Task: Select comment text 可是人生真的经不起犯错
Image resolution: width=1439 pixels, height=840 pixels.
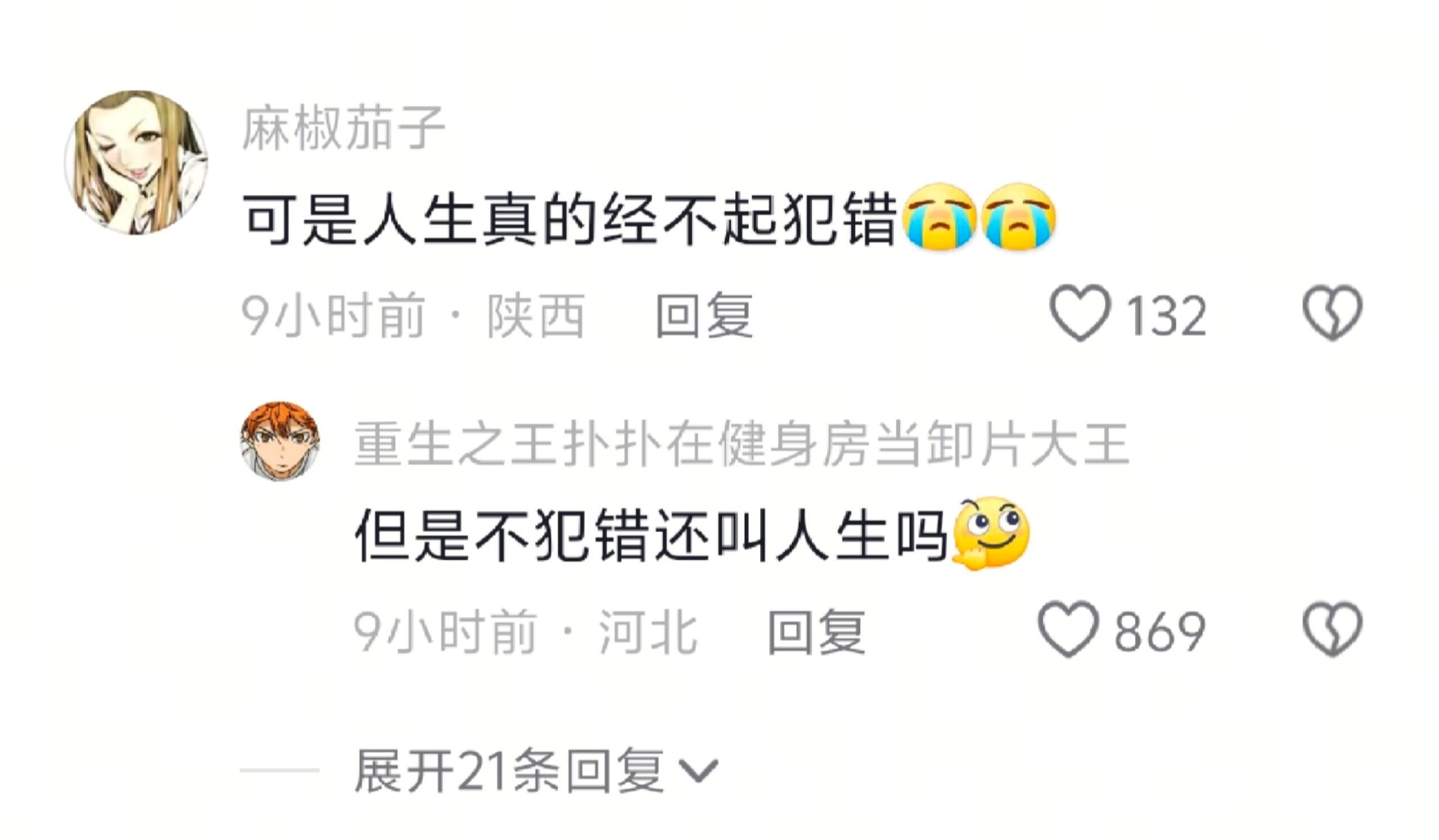Action: 570,220
